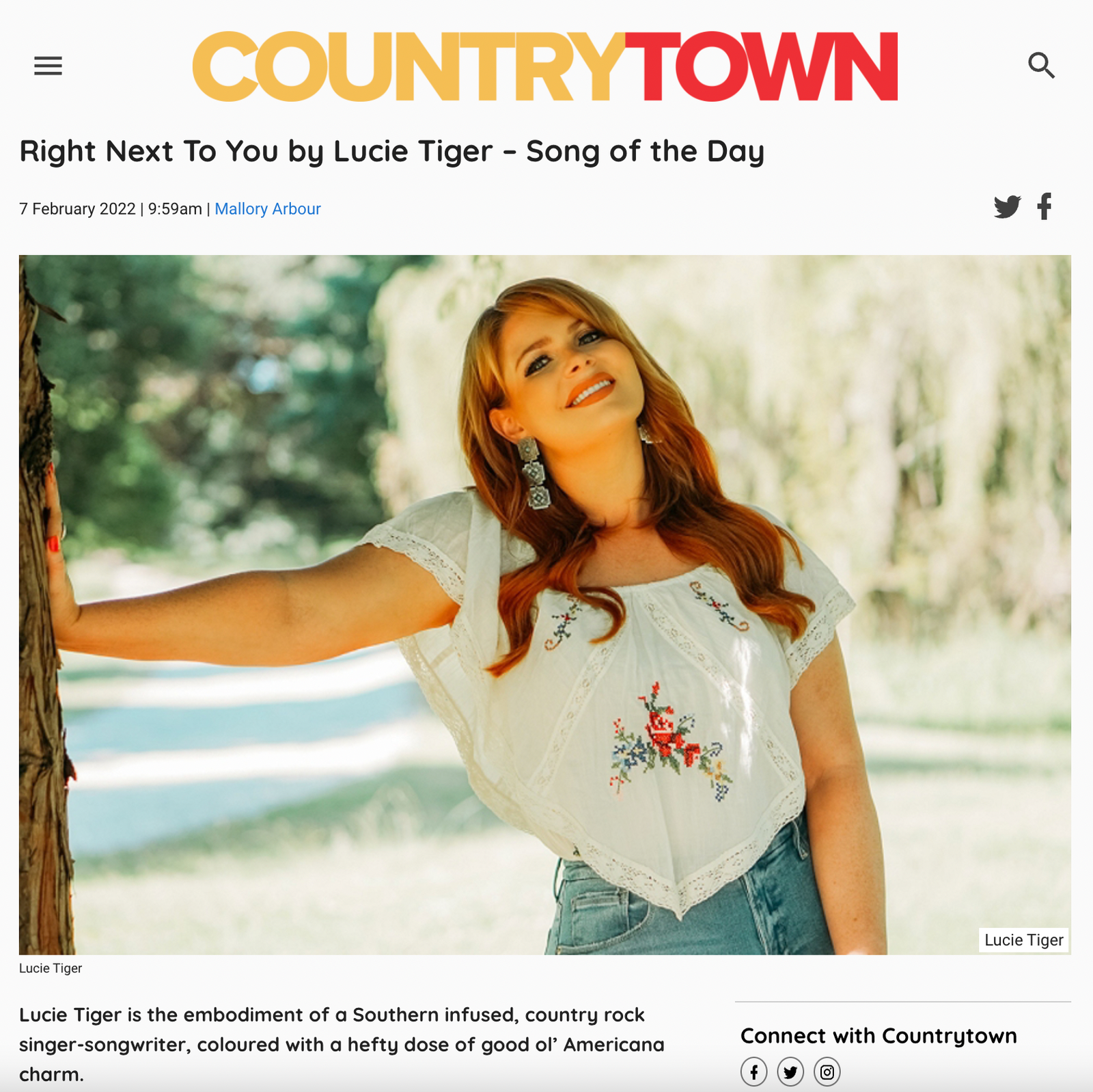Click the Lucie Tiger caption under photo
Image resolution: width=1093 pixels, height=1092 pixels.
[51, 968]
